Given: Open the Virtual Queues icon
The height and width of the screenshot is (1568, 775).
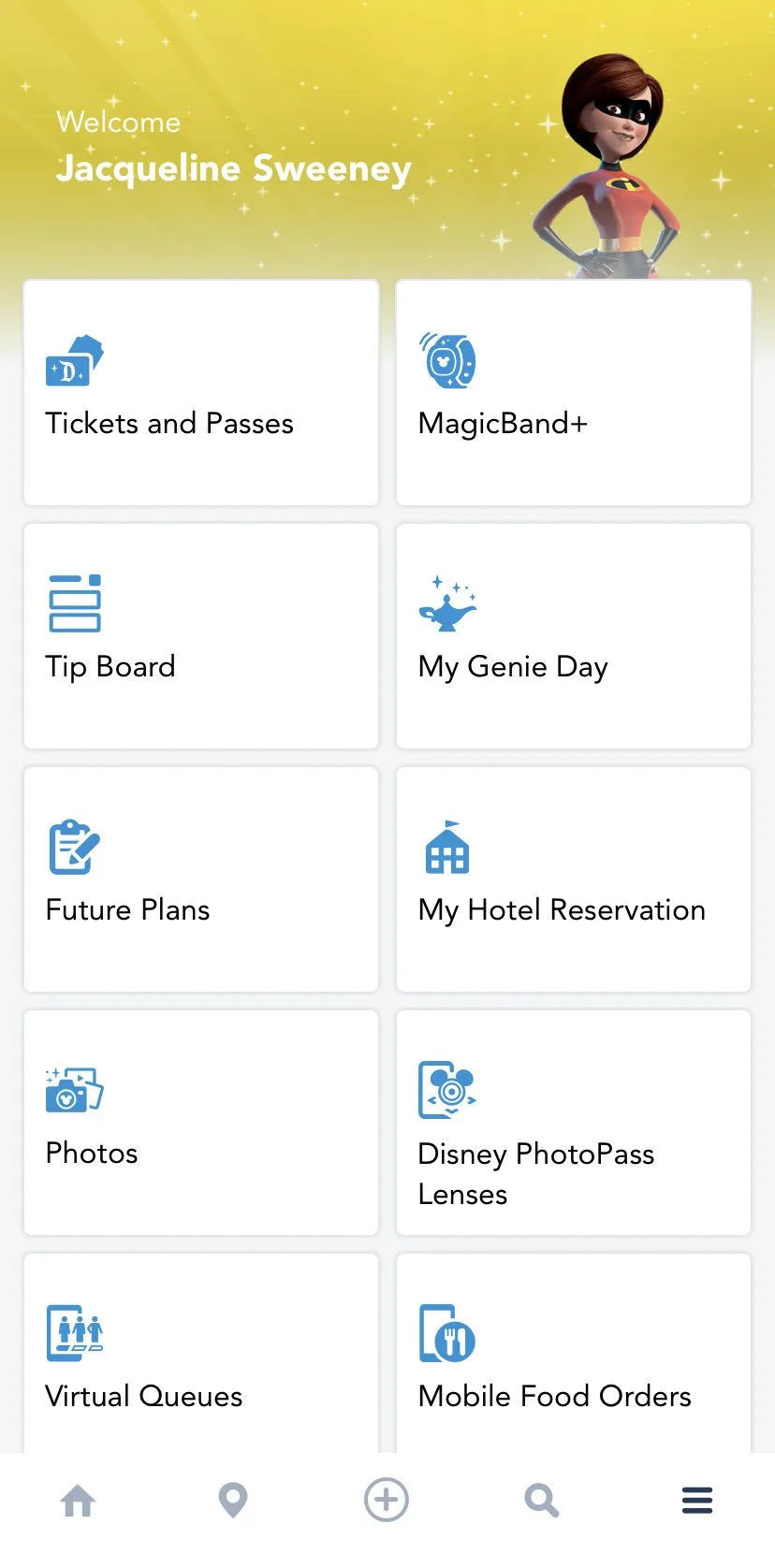Looking at the screenshot, I should coord(75,1333).
